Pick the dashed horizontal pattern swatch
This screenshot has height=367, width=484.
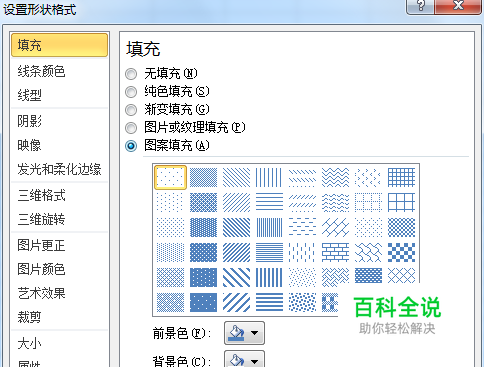(302, 227)
